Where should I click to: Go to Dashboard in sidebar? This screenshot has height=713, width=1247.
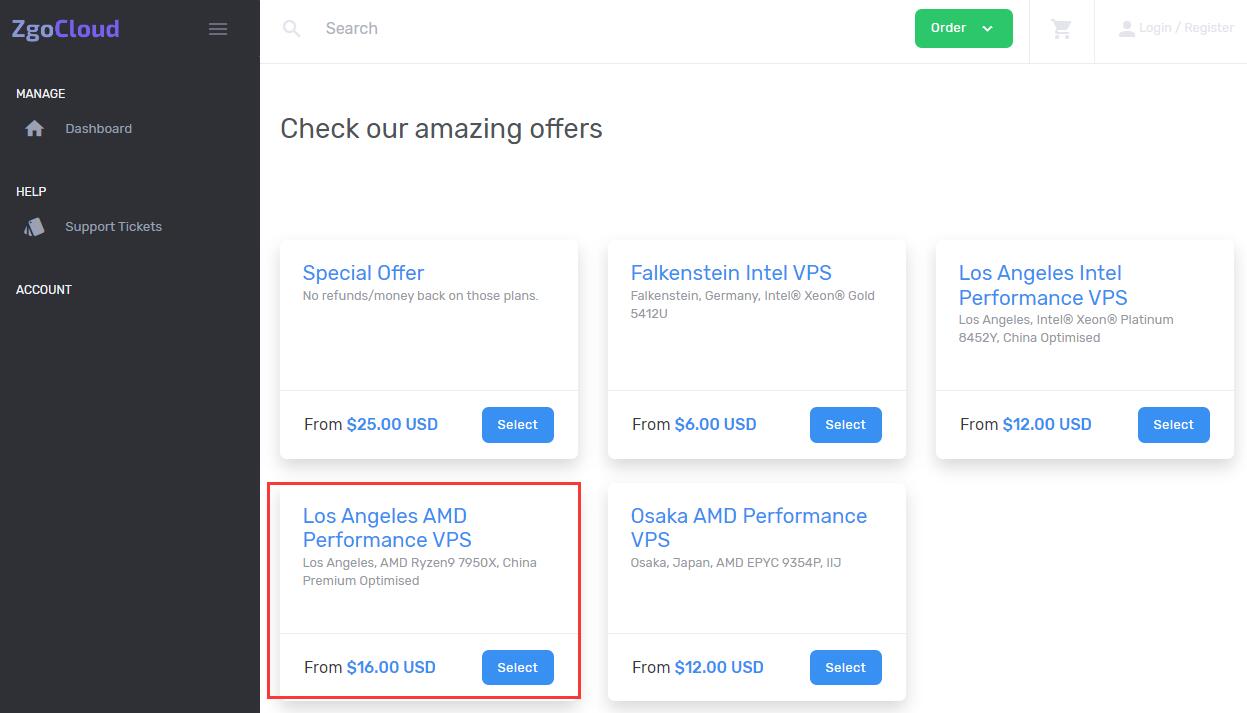[x=98, y=128]
